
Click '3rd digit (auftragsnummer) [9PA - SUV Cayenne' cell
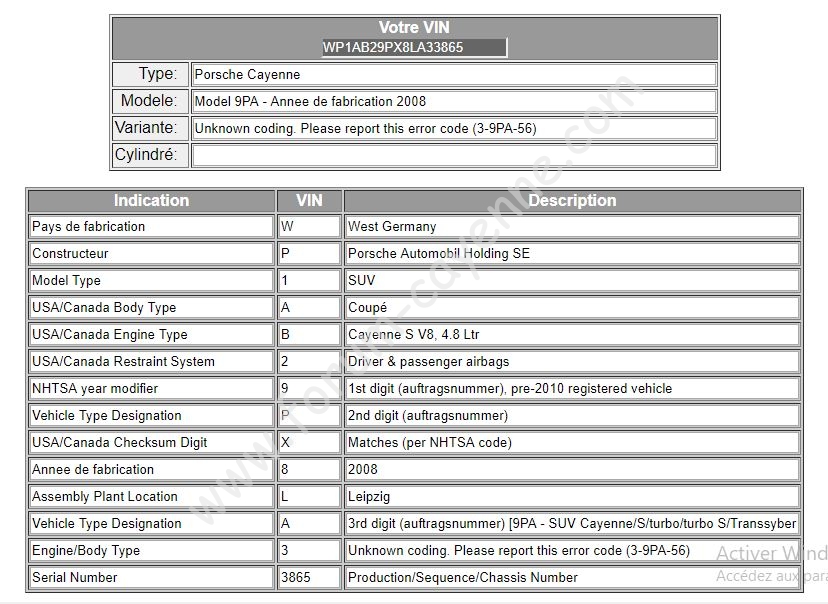pyautogui.click(x=572, y=523)
